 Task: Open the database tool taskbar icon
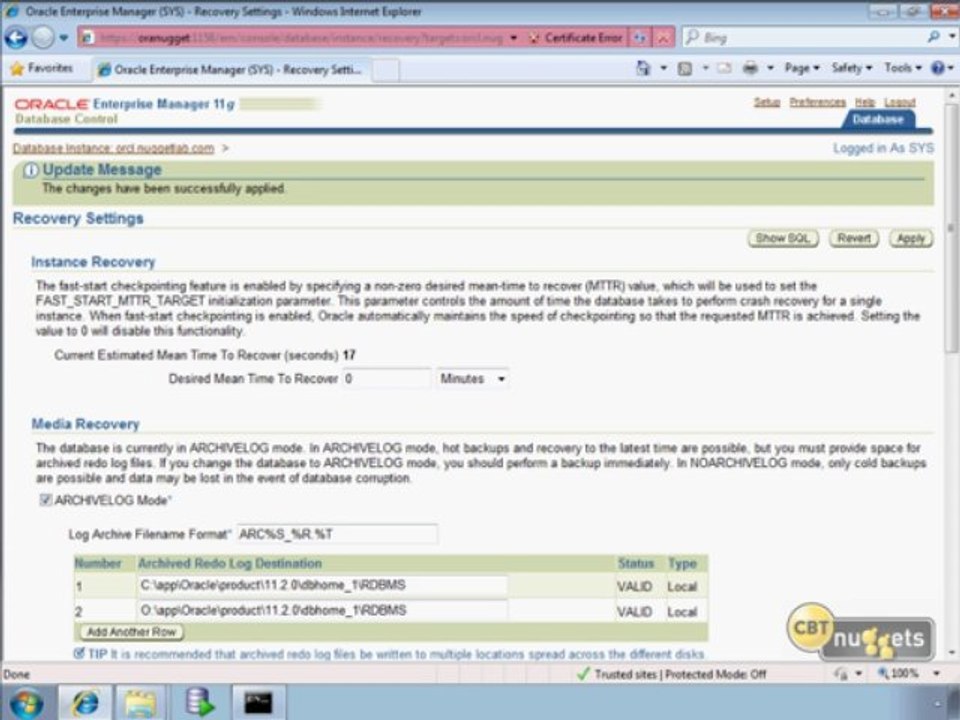click(x=198, y=702)
